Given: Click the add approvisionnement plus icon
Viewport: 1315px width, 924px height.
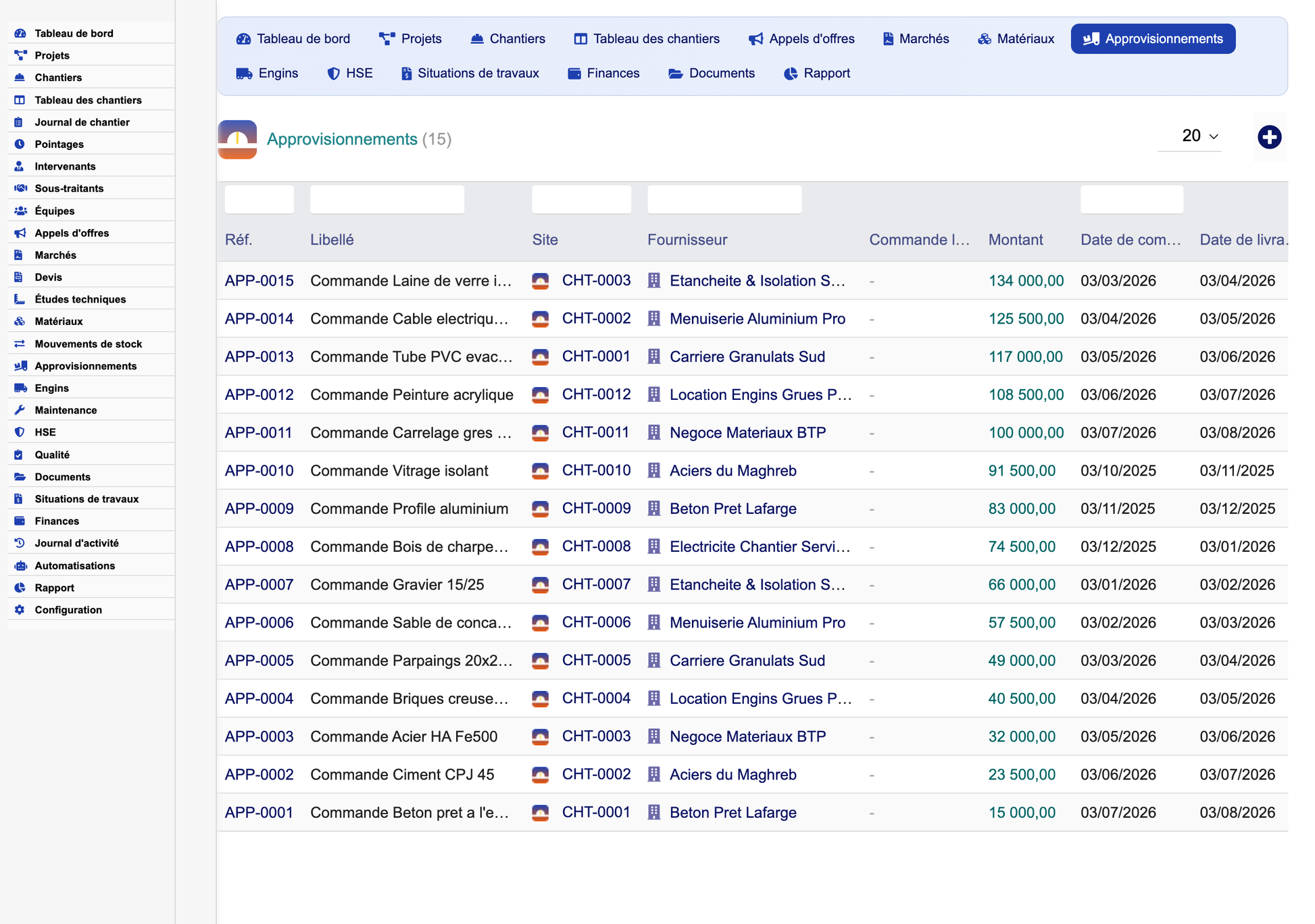Looking at the screenshot, I should pyautogui.click(x=1269, y=137).
